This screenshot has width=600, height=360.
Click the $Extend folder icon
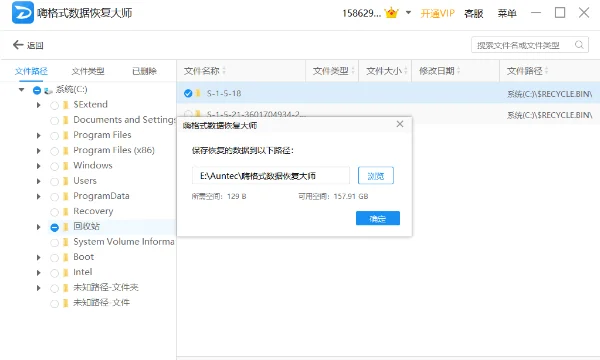(x=66, y=104)
